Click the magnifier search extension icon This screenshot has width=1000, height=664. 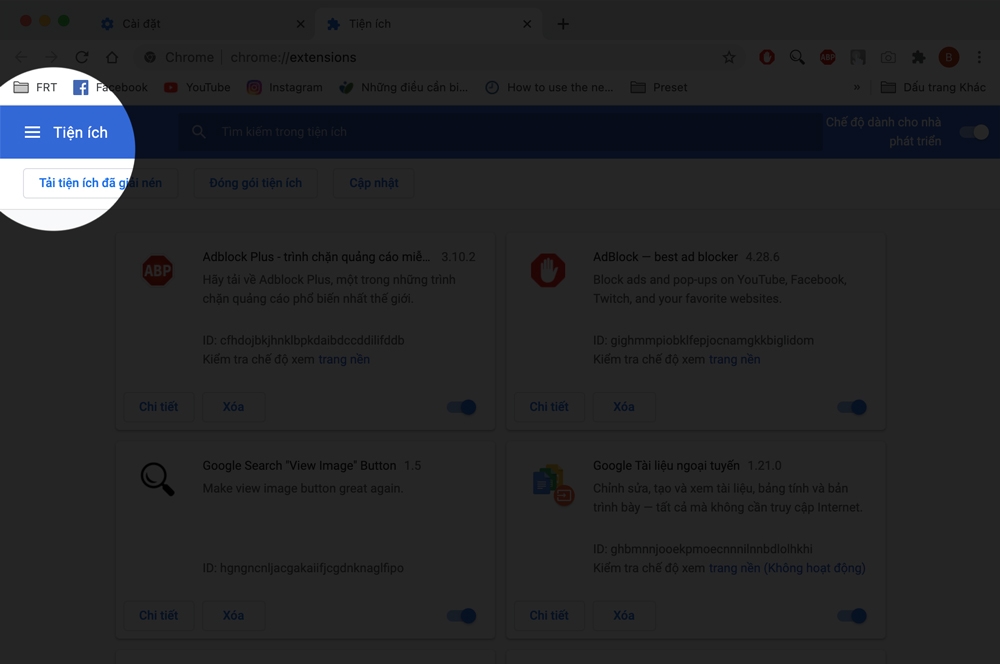pyautogui.click(x=797, y=57)
